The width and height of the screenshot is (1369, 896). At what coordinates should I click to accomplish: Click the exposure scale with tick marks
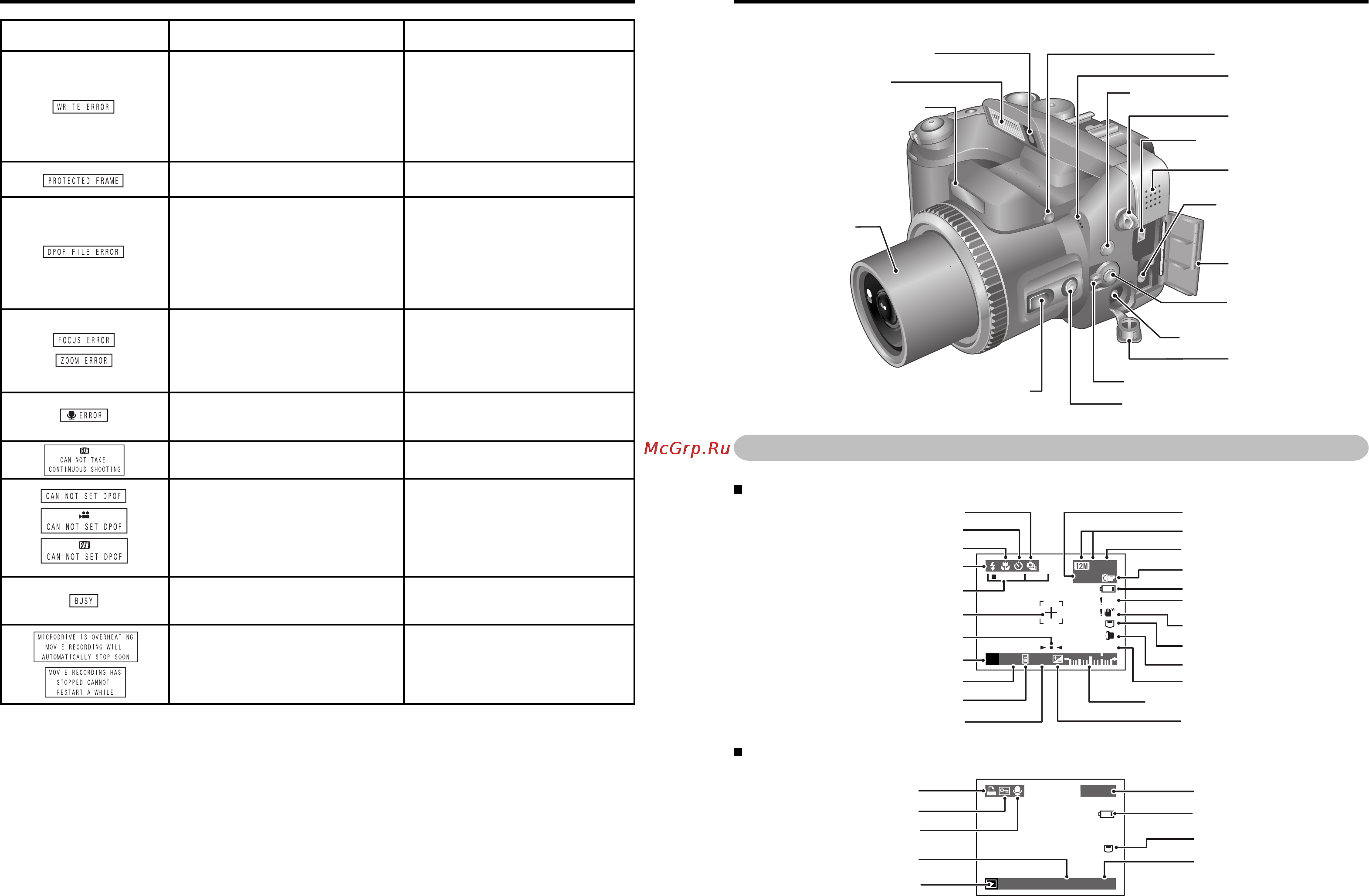tap(1091, 659)
